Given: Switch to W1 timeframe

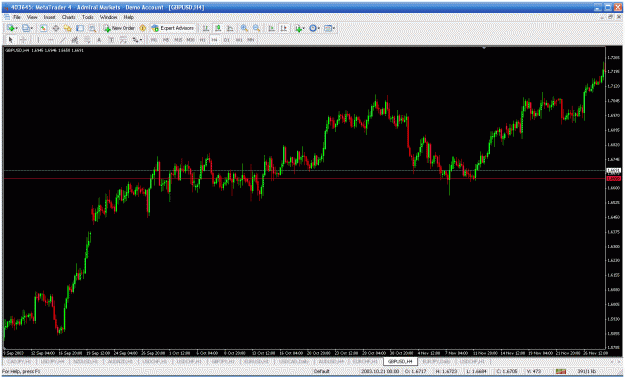Looking at the screenshot, I should [239, 40].
